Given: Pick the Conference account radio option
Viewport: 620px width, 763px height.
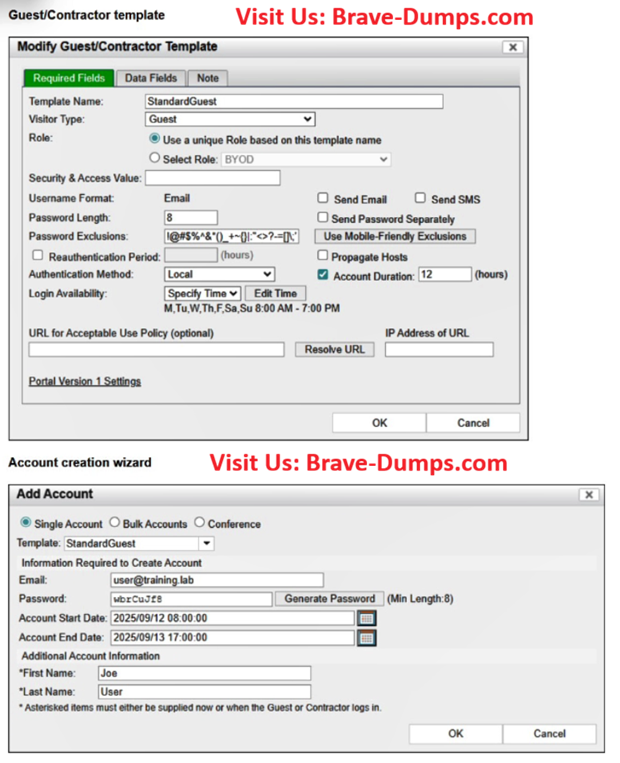Looking at the screenshot, I should (x=200, y=523).
